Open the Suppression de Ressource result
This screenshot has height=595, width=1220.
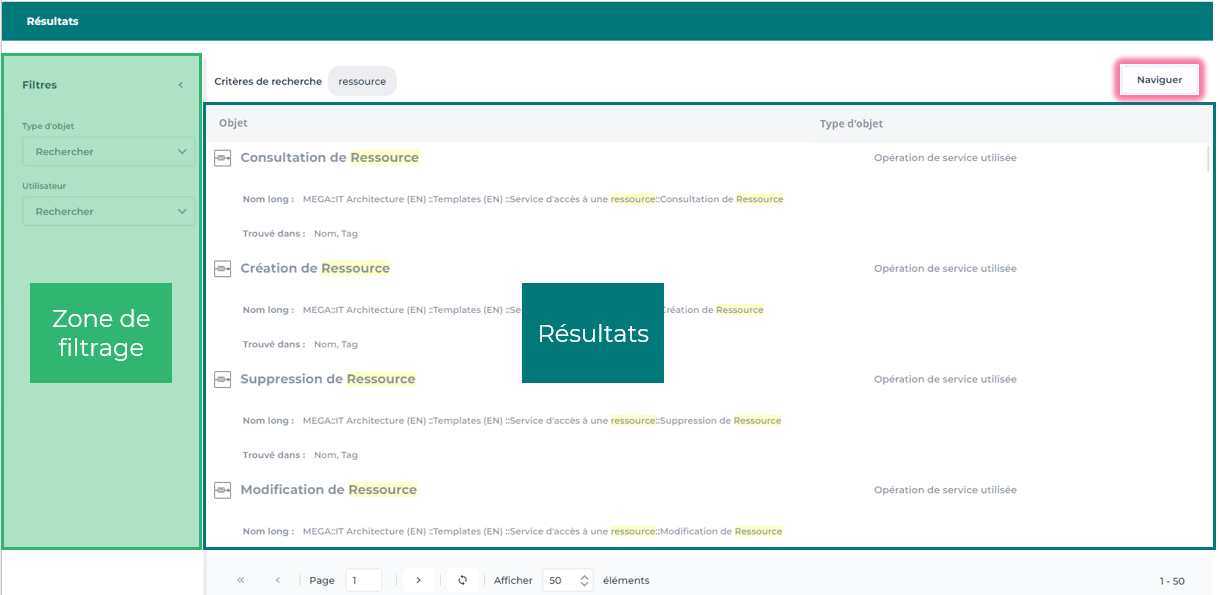[327, 380]
